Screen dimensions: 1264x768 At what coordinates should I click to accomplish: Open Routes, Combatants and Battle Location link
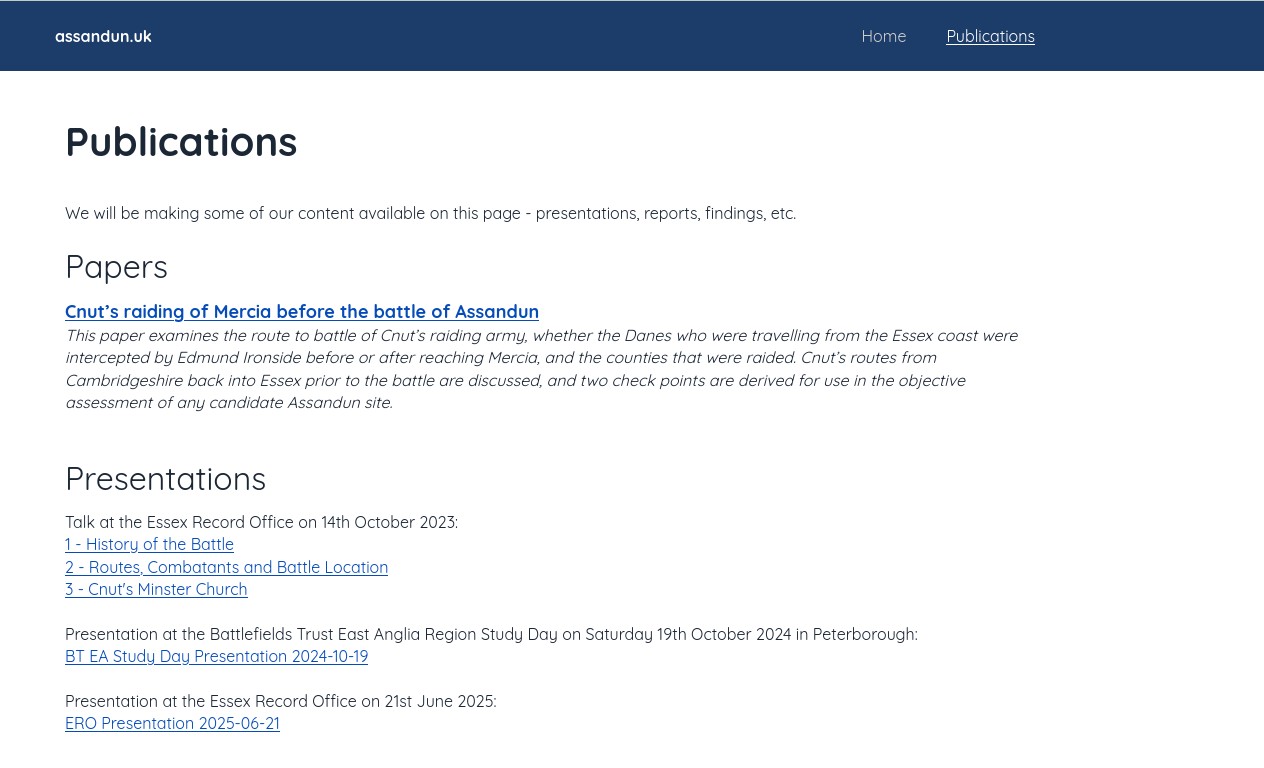(226, 567)
